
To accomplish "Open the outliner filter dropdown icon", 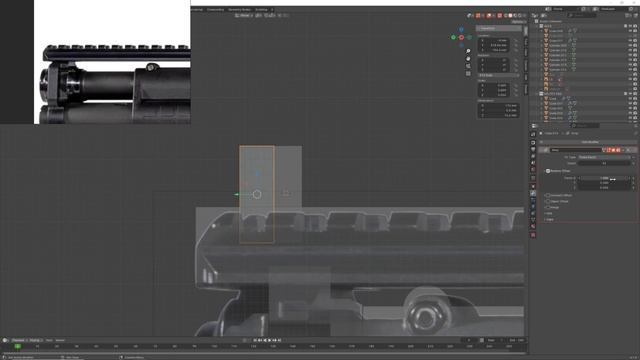I will point(629,16).
